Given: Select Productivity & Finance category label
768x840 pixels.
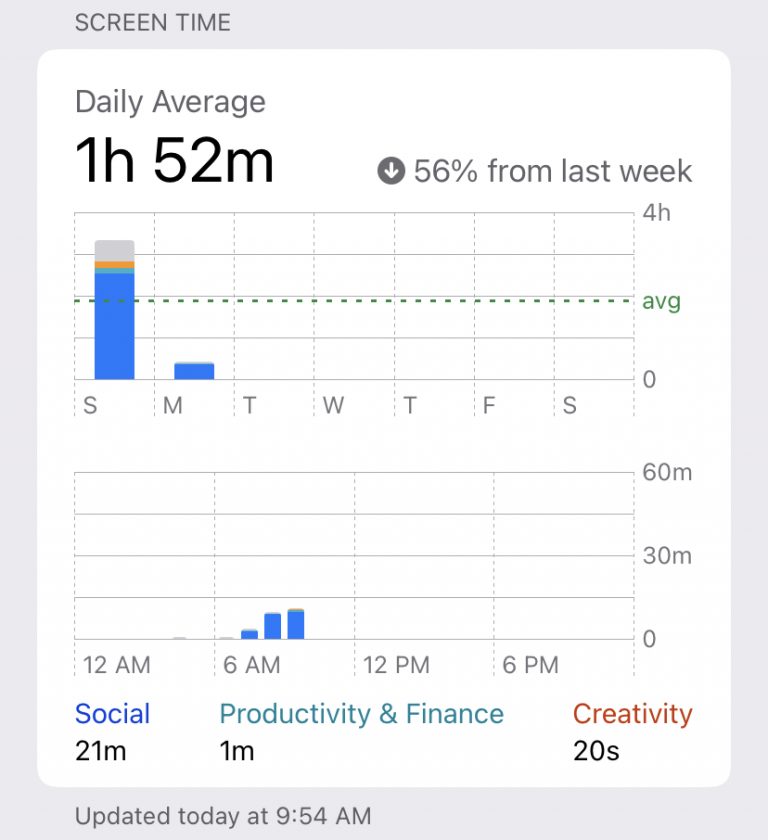Looking at the screenshot, I should point(361,714).
